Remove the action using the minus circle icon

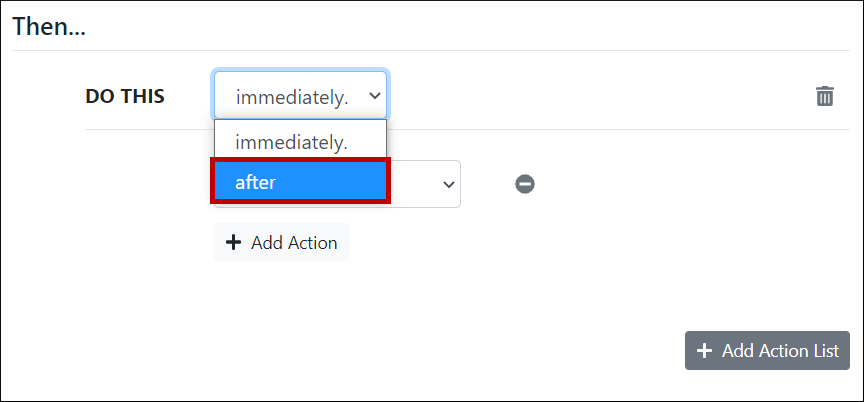pyautogui.click(x=525, y=184)
